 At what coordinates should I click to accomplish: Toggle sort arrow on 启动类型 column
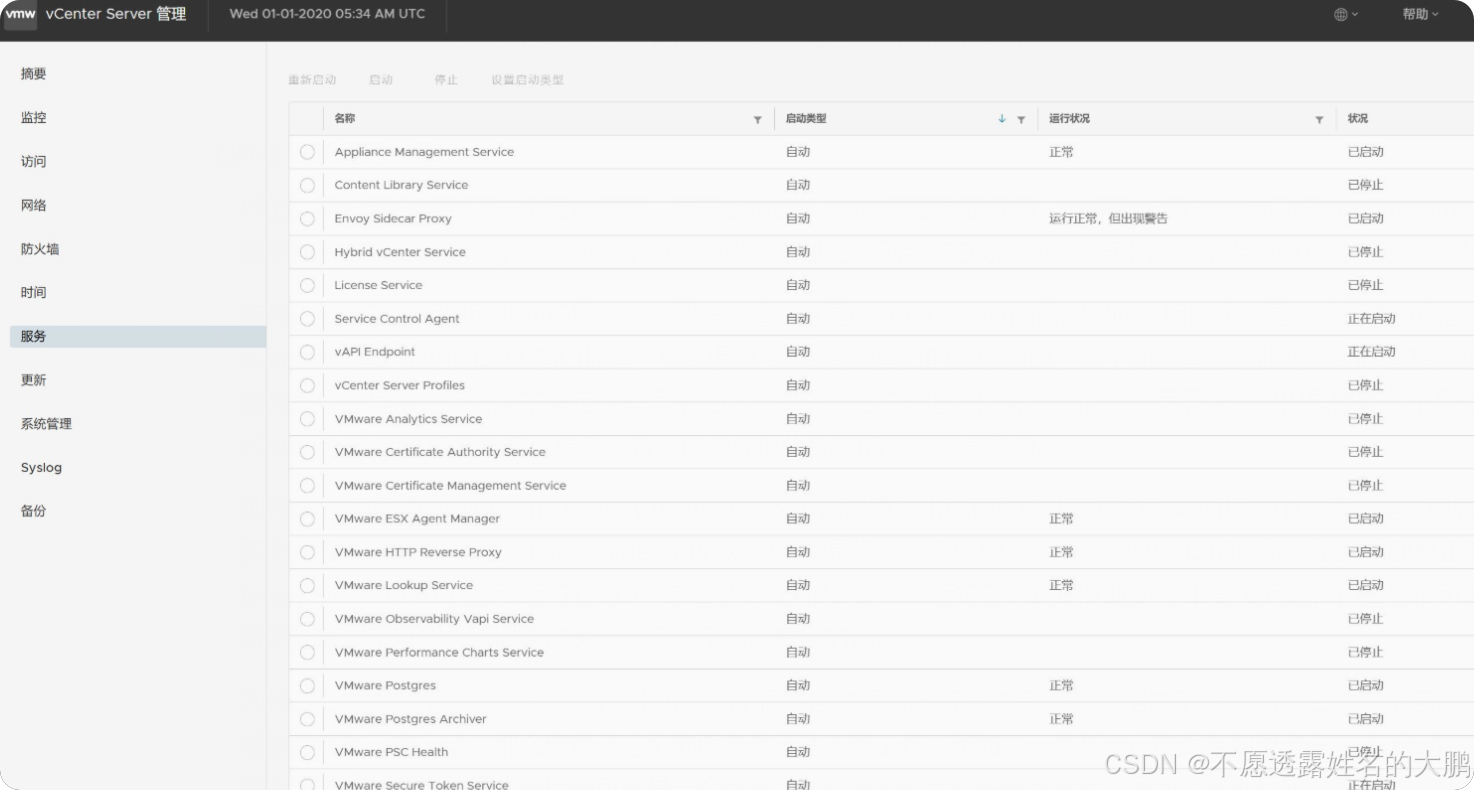tap(1002, 119)
